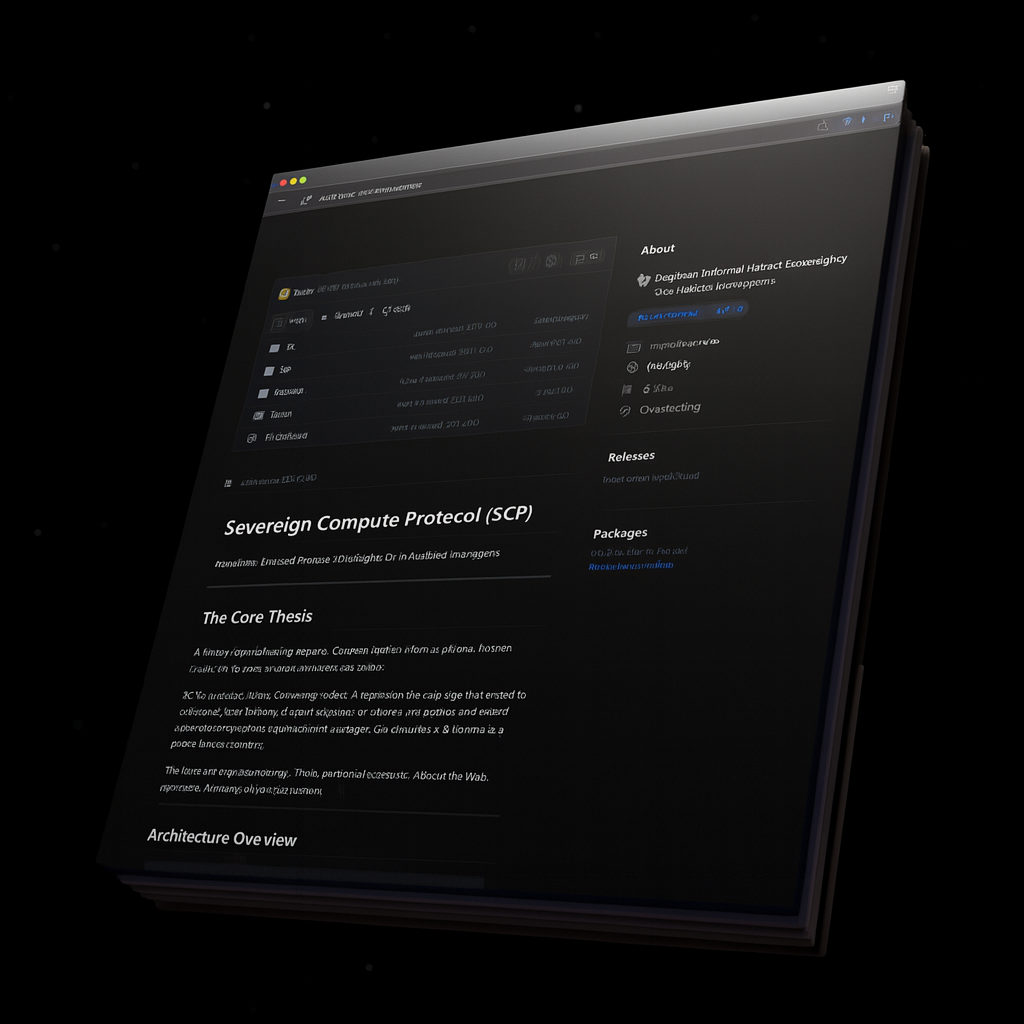Click the list icon above the README title

(x=228, y=483)
